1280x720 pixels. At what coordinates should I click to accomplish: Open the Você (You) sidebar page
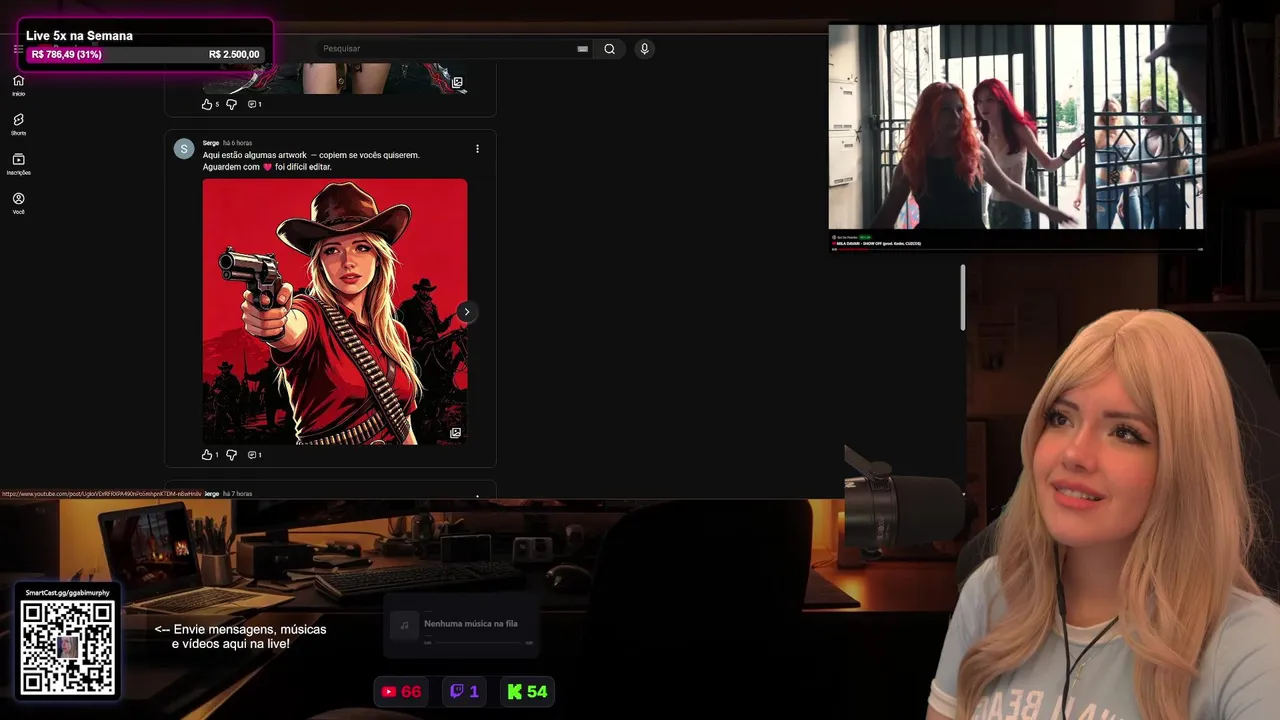click(18, 203)
